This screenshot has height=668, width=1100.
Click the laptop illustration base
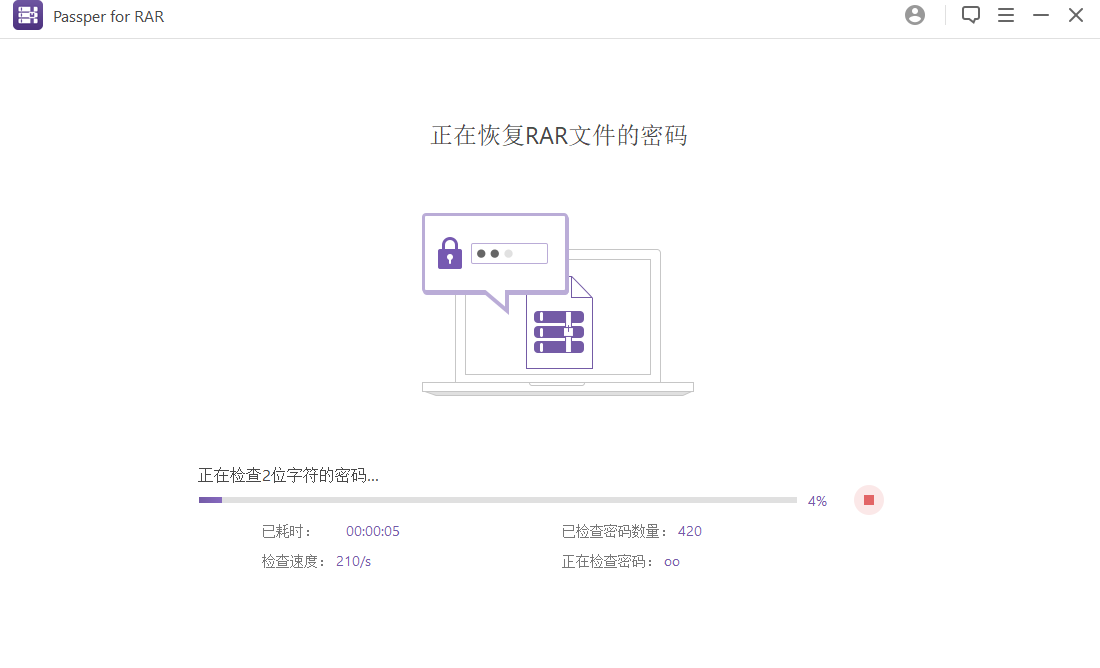click(x=557, y=388)
